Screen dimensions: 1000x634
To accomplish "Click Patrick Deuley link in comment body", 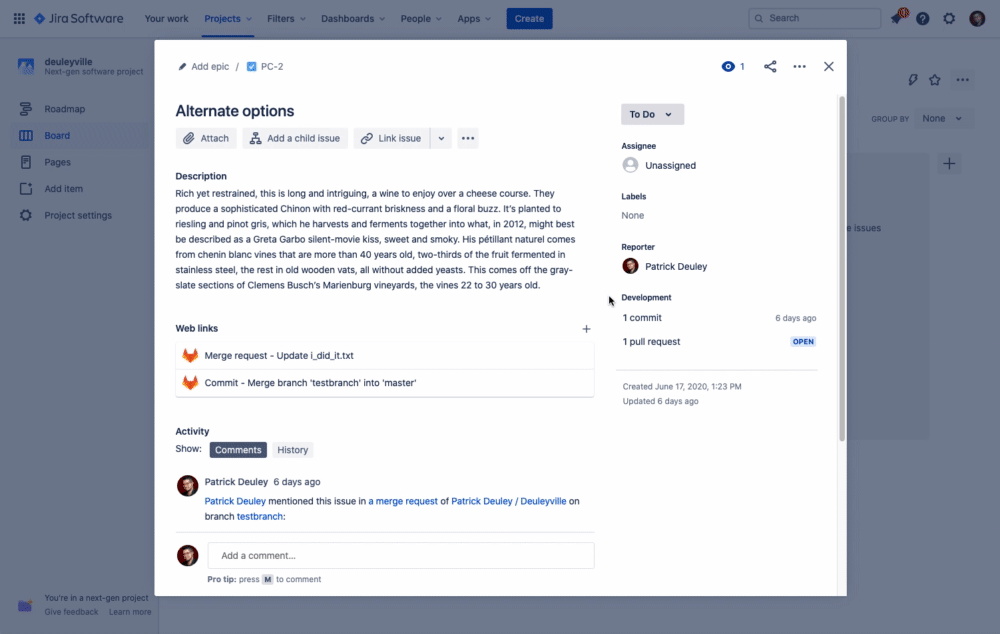I will coord(235,501).
